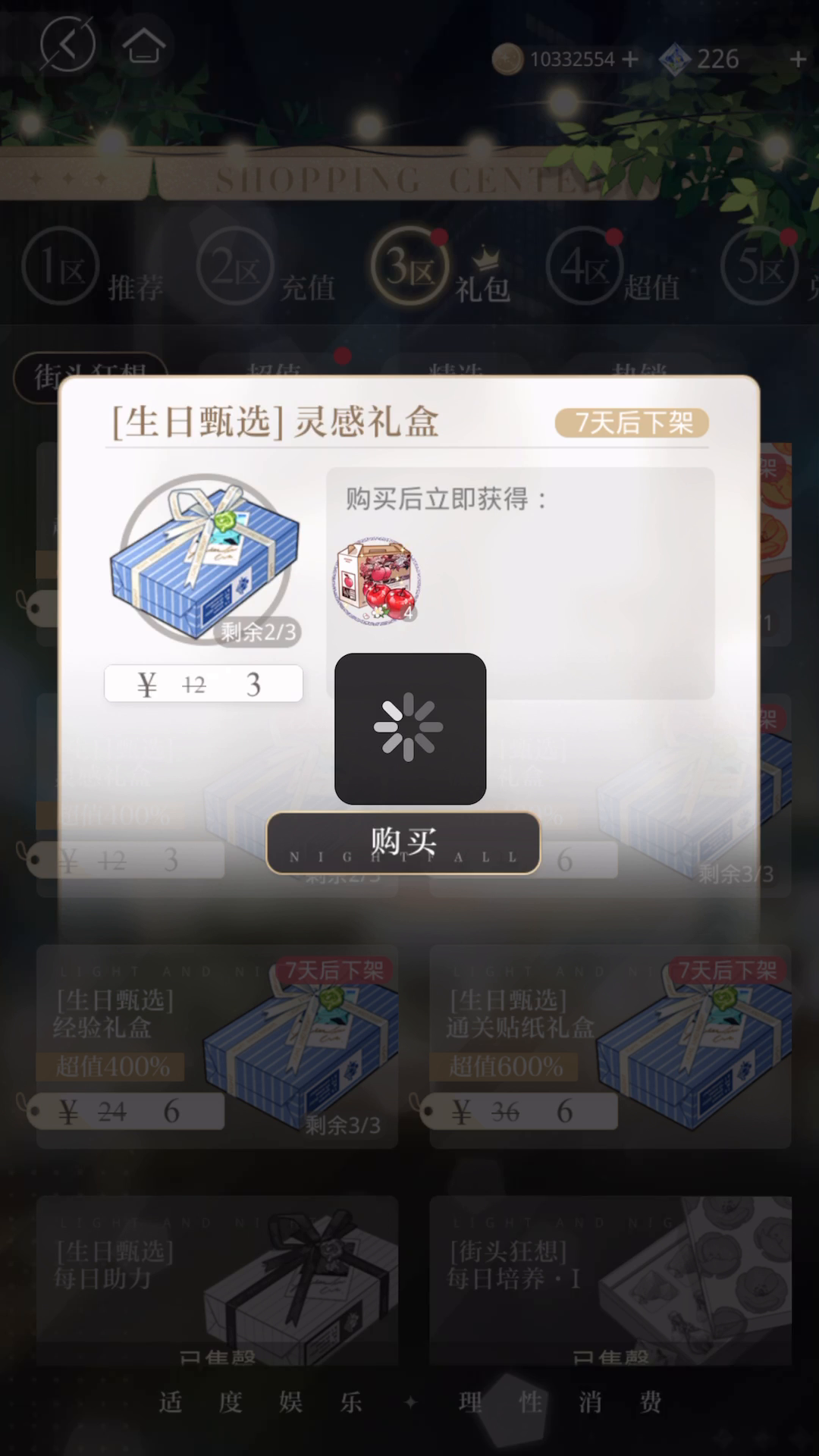The image size is (819, 1456).
Task: Go to home via house icon
Action: click(x=143, y=45)
